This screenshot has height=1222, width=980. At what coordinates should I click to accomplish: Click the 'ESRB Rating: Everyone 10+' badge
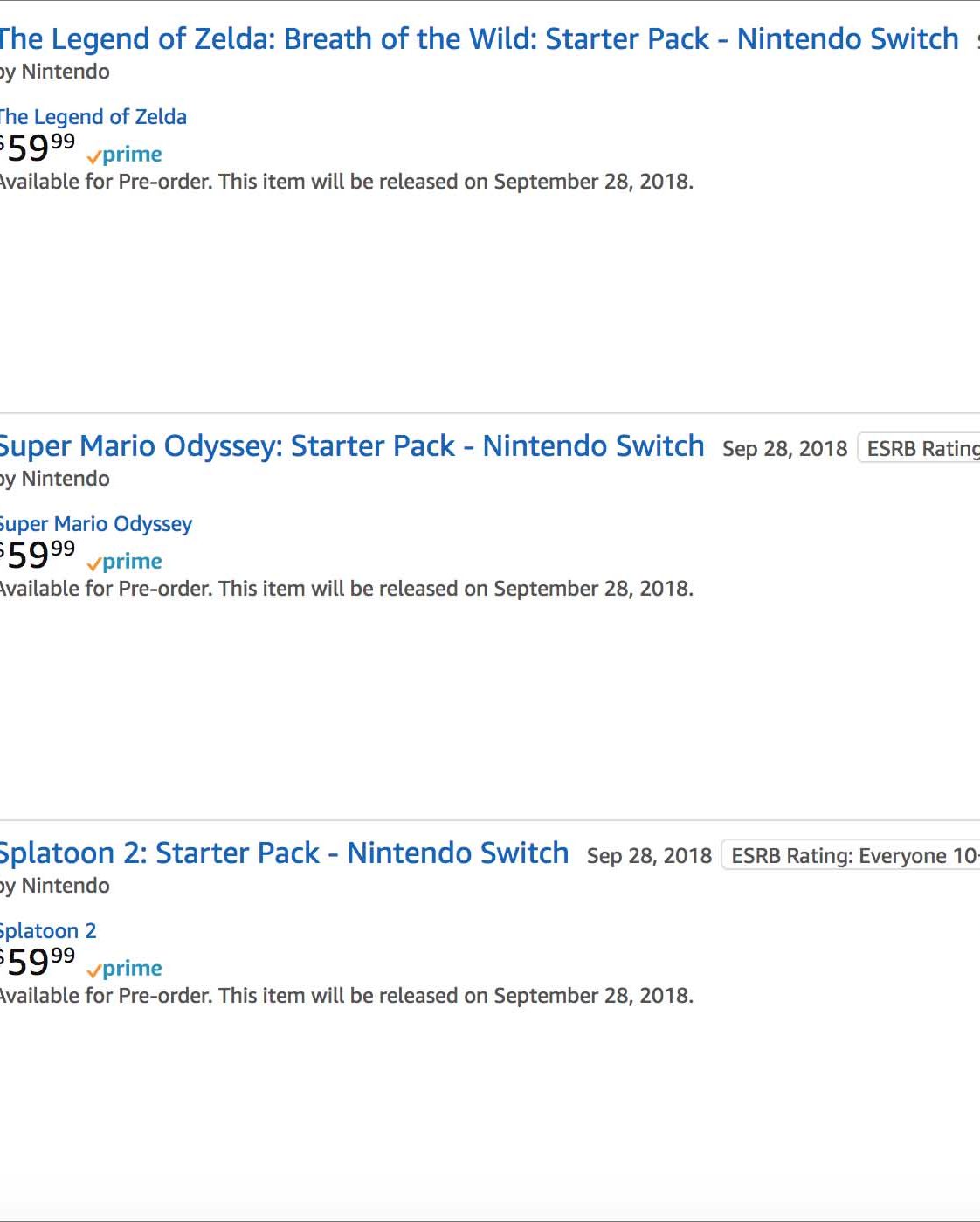(x=851, y=855)
